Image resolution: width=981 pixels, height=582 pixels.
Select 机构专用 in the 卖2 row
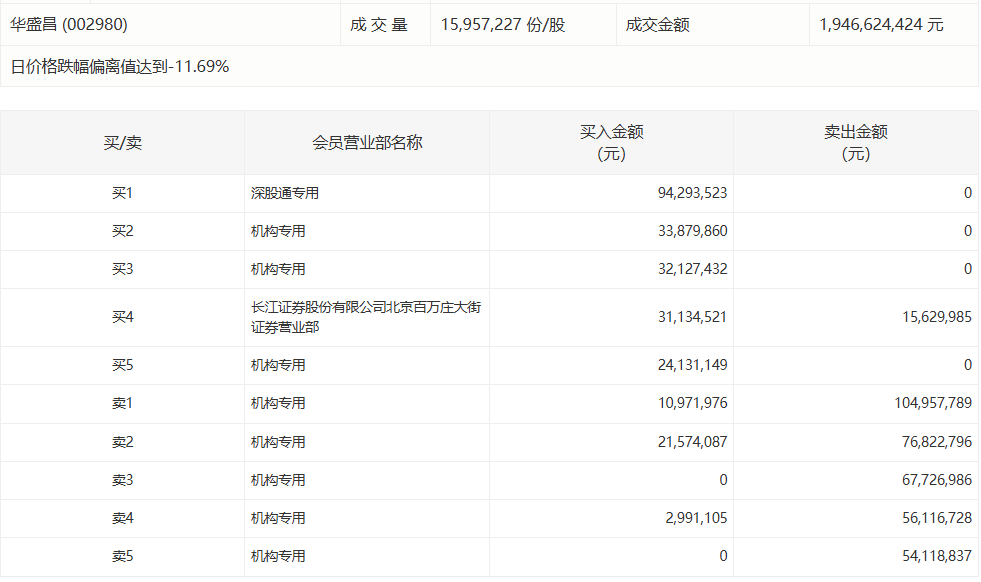coord(278,442)
